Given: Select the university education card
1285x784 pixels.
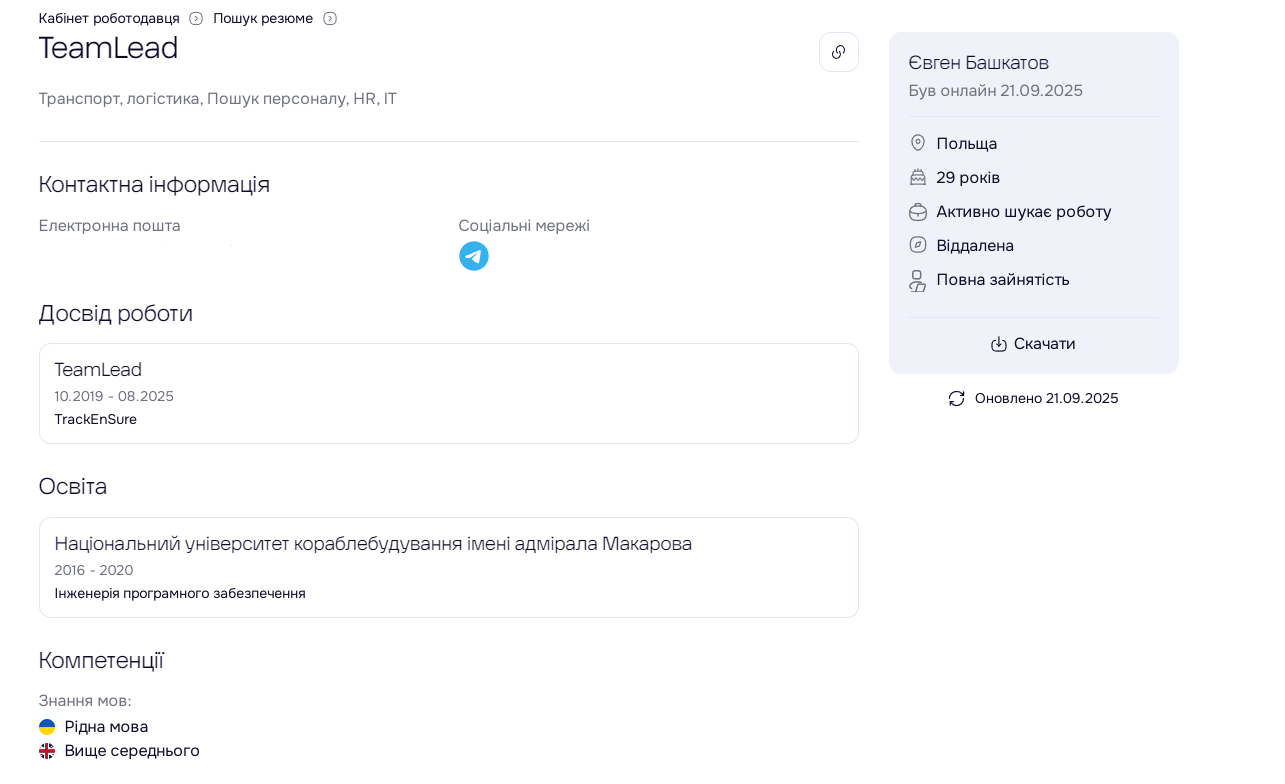Looking at the screenshot, I should click(448, 567).
